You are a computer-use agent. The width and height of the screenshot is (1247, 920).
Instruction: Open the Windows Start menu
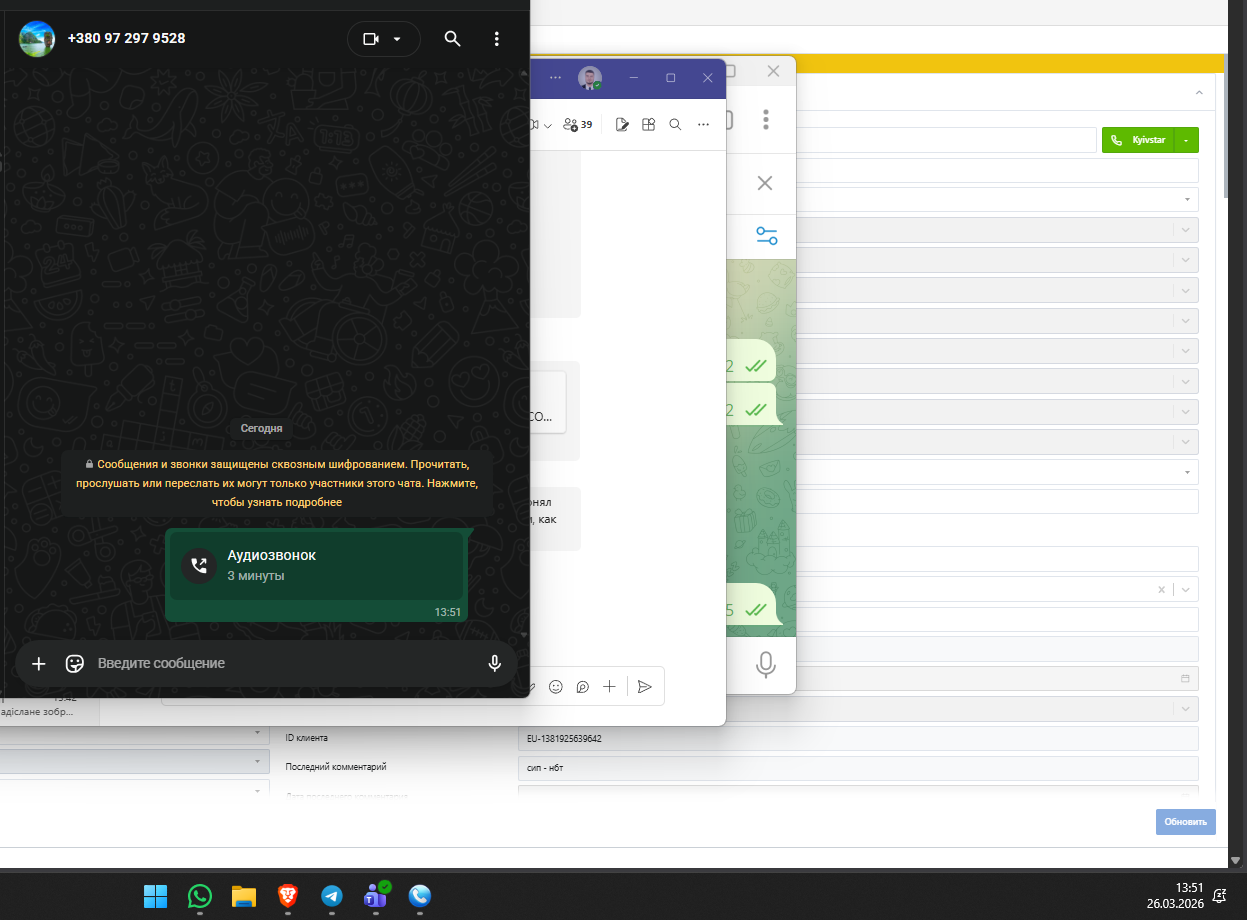155,896
